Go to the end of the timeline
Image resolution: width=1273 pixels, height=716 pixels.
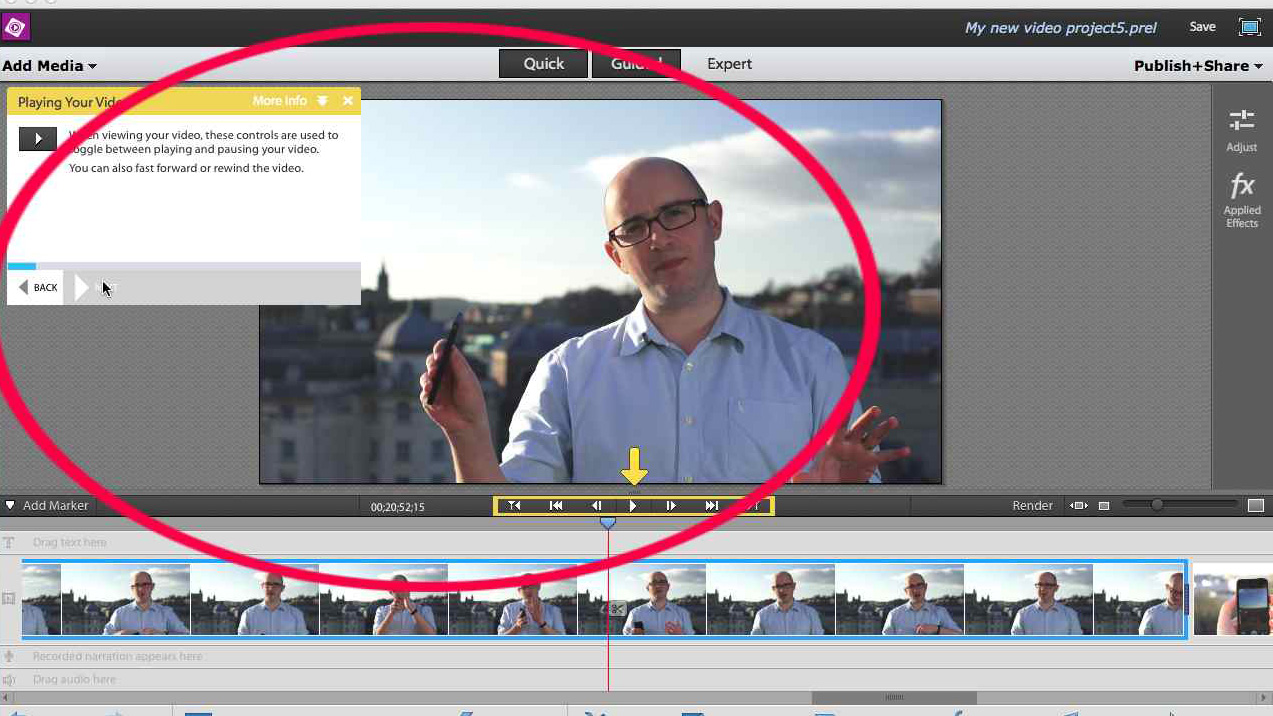tap(711, 506)
